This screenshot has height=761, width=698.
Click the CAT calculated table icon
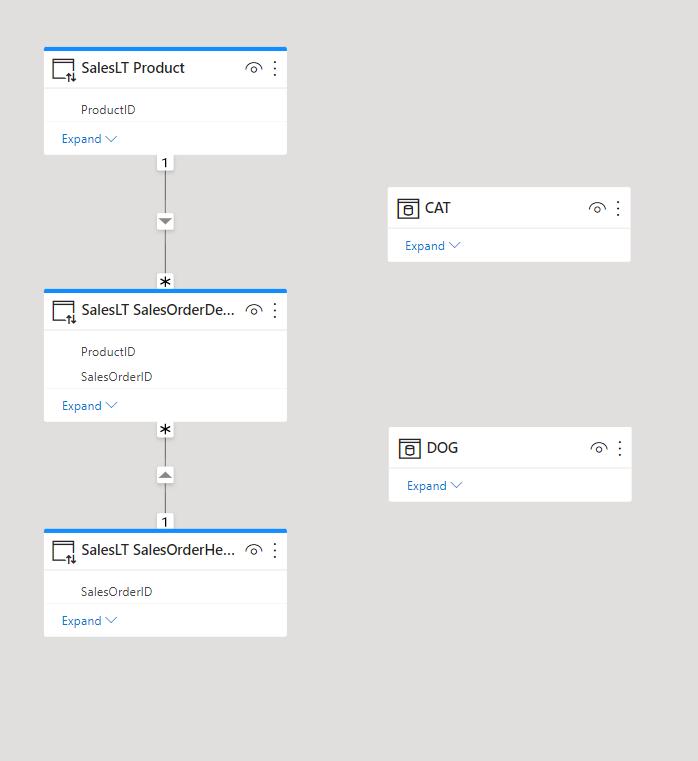408,209
